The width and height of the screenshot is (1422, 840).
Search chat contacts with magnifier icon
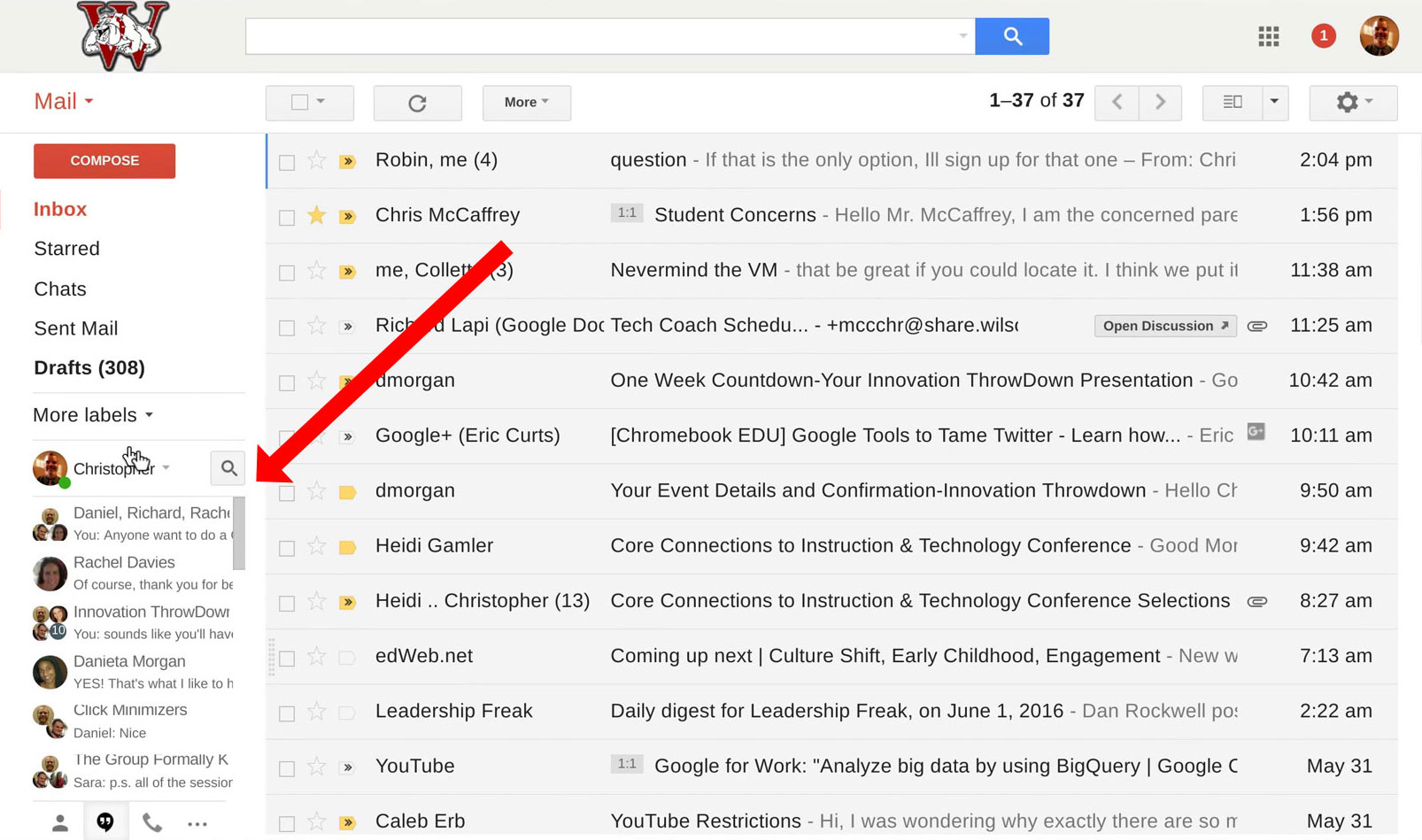pyautogui.click(x=228, y=468)
